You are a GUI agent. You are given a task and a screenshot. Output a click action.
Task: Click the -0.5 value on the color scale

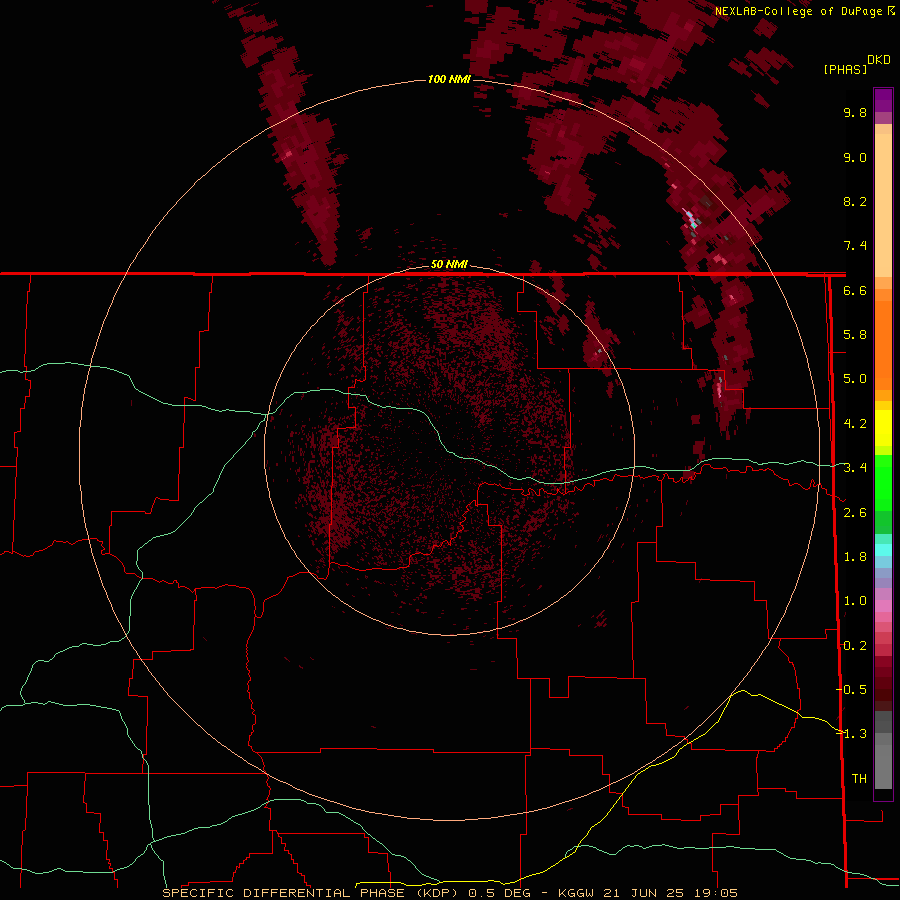851,690
